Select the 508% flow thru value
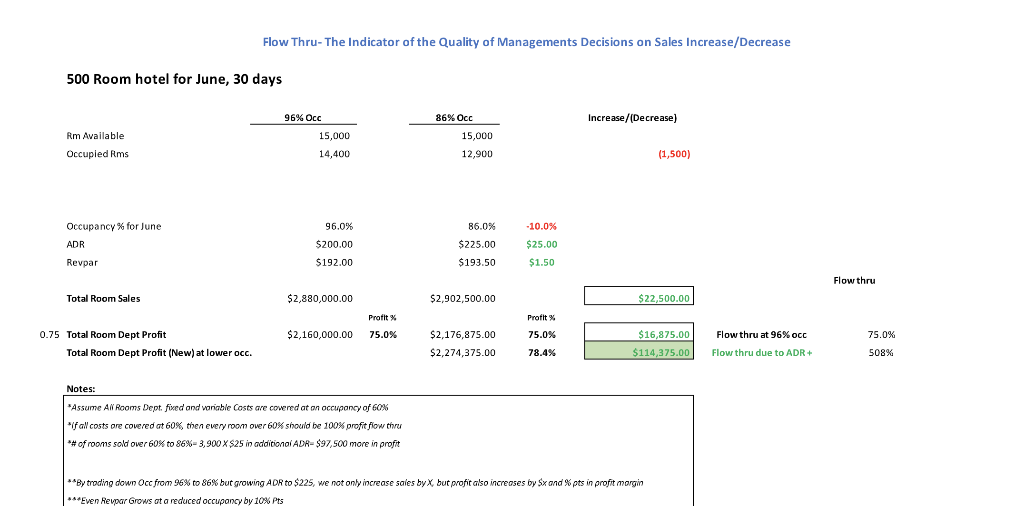 881,353
